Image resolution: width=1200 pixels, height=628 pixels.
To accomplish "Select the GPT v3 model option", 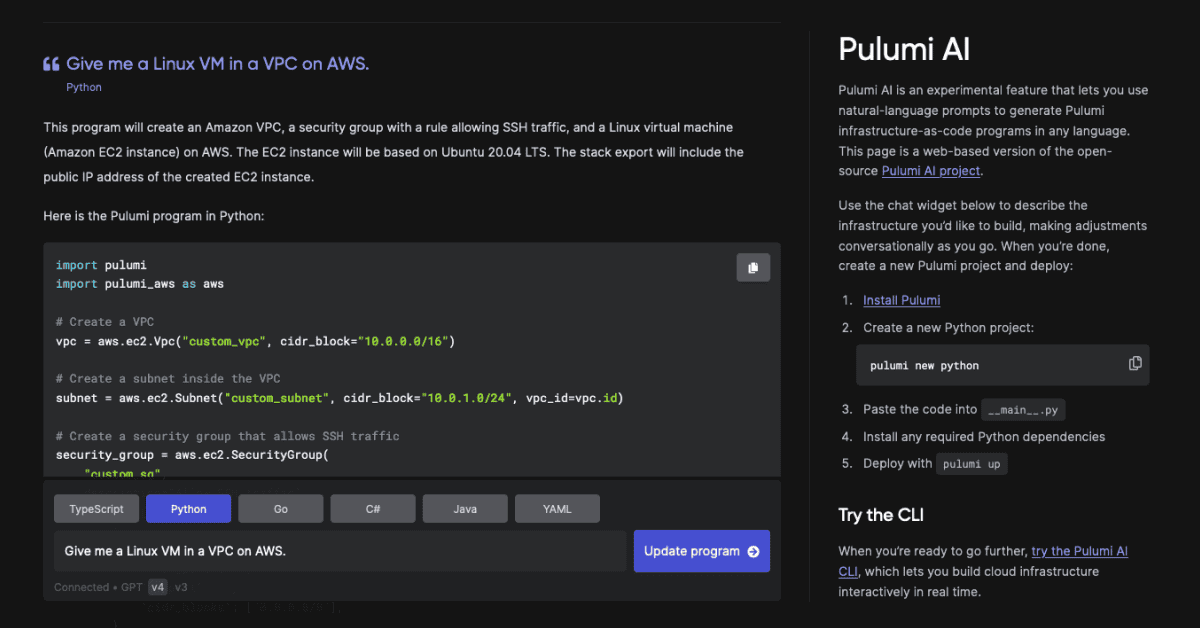I will 181,587.
